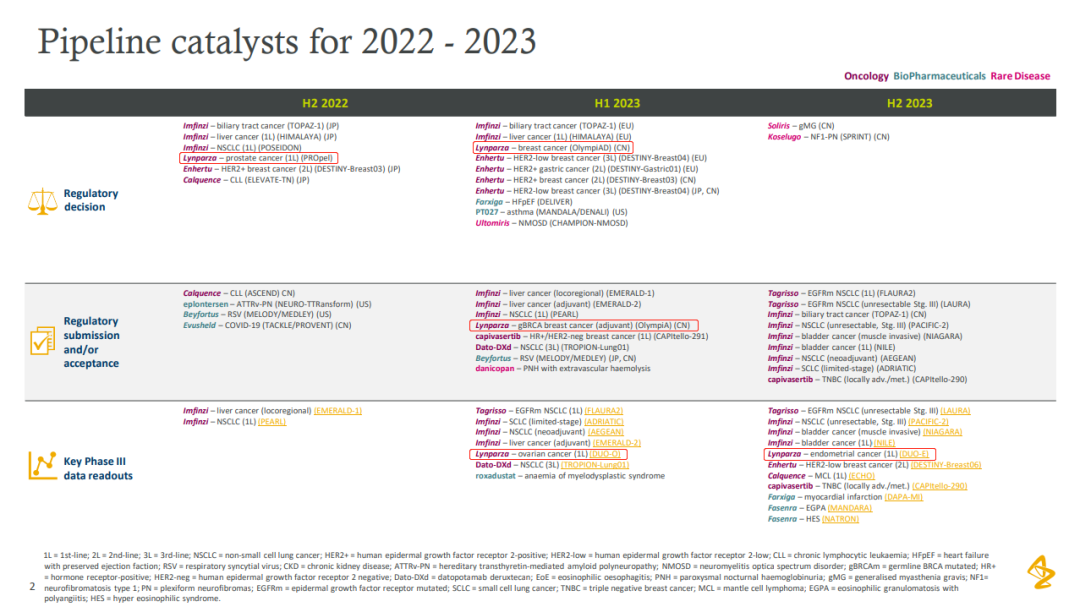The image size is (1080, 607).
Task: Click the scales icon beside Regulatory decision
Action: pyautogui.click(x=42, y=200)
